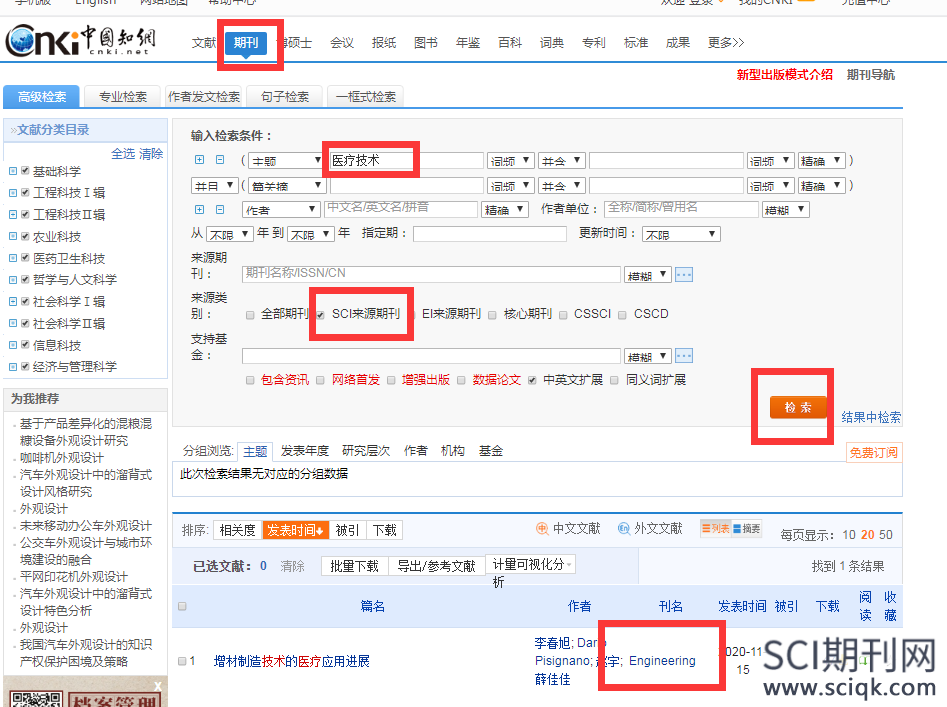Switch to list view icon
Screen dimensions: 947x707
(x=716, y=529)
